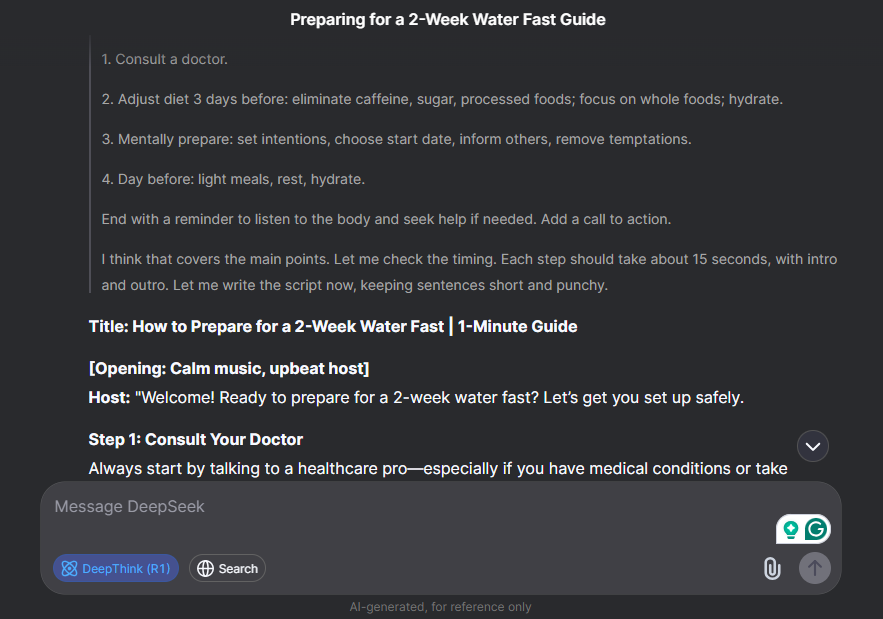Click the Grammarly green G icon
The image size is (883, 619).
click(815, 529)
